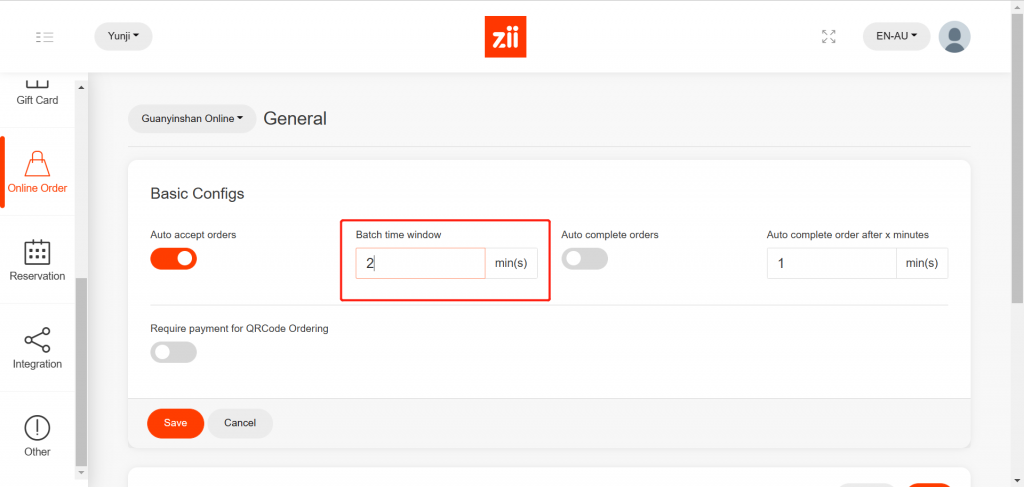1024x487 pixels.
Task: Cancel the Basic Configs changes
Action: pyautogui.click(x=240, y=423)
